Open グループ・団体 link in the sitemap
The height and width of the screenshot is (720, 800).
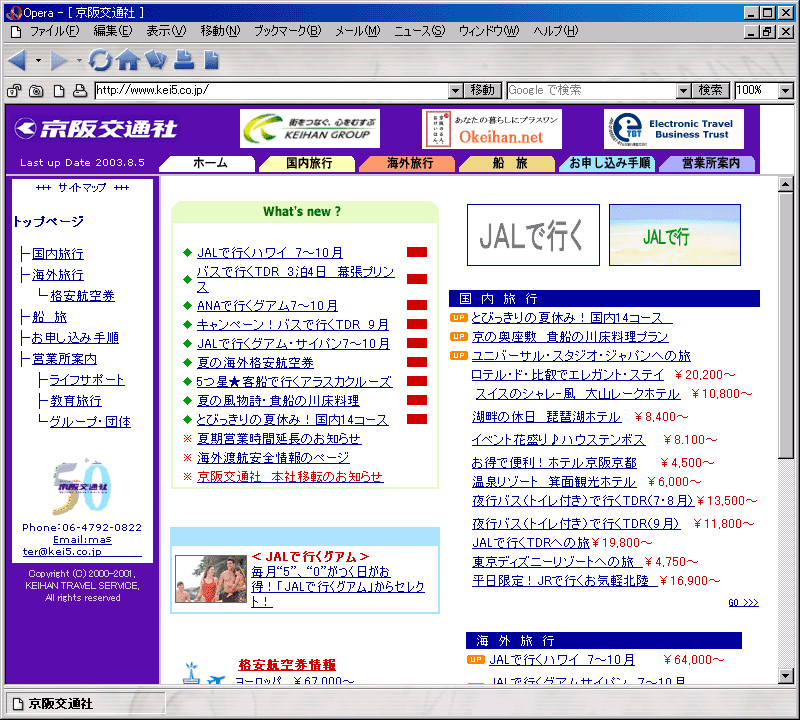(x=90, y=422)
